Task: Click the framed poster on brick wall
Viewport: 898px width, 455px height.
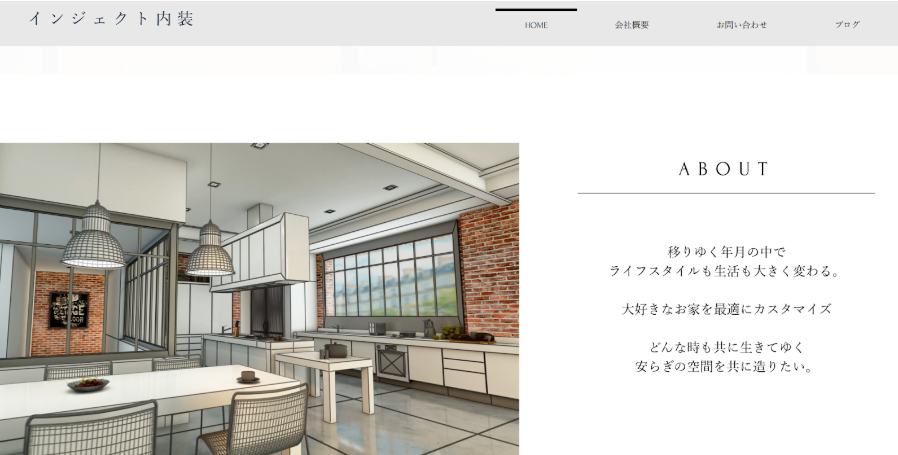Action: [x=68, y=309]
